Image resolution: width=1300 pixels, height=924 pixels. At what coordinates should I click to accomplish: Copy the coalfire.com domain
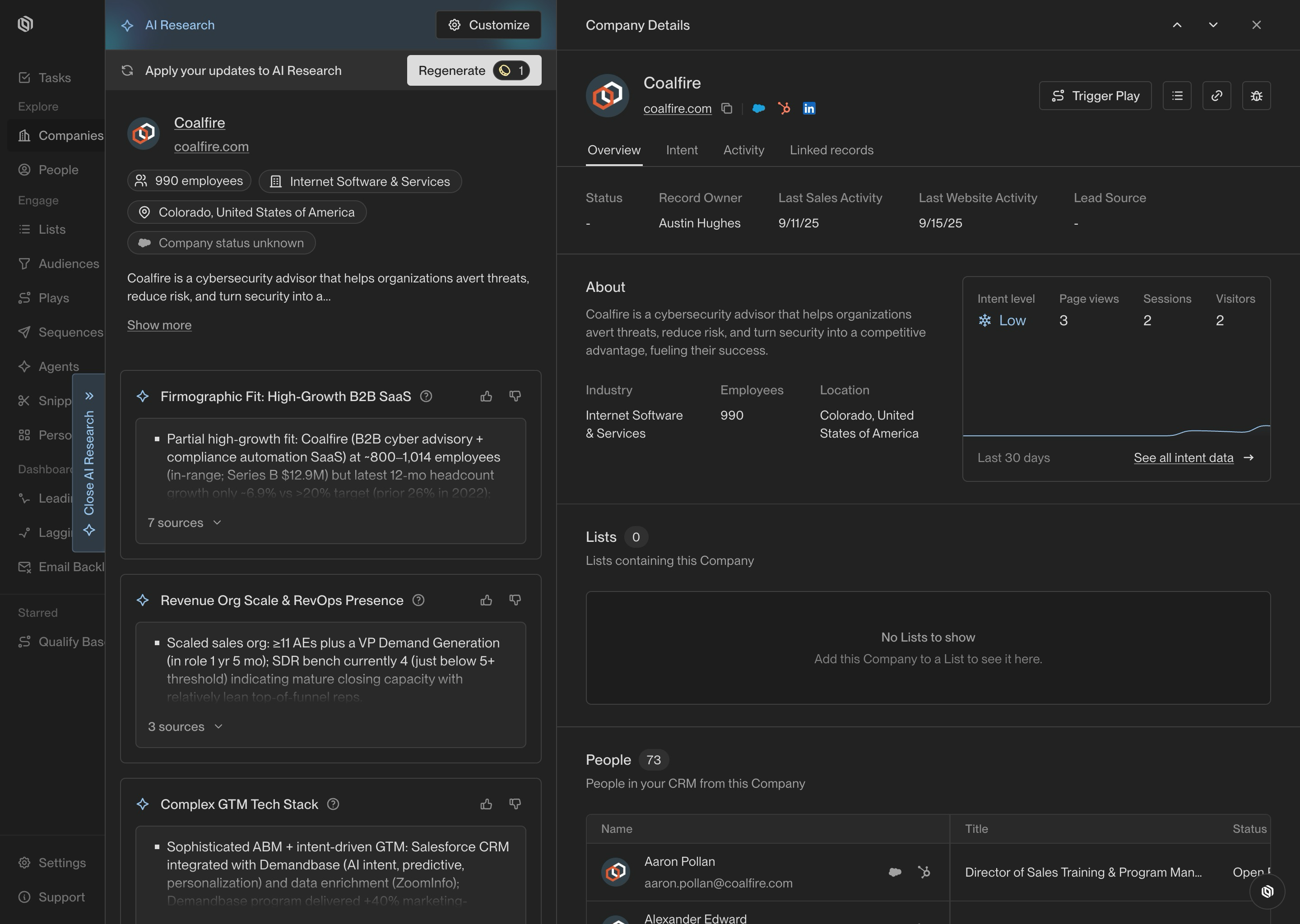click(727, 108)
